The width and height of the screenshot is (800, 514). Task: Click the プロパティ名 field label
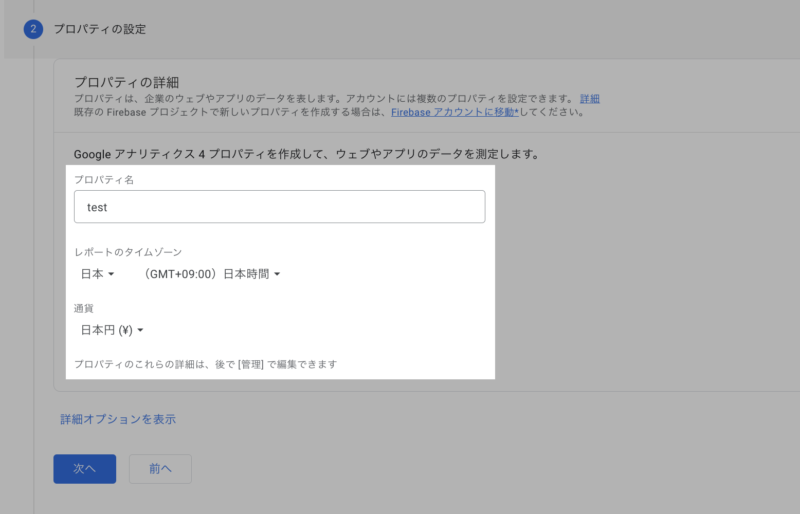[x=104, y=180]
